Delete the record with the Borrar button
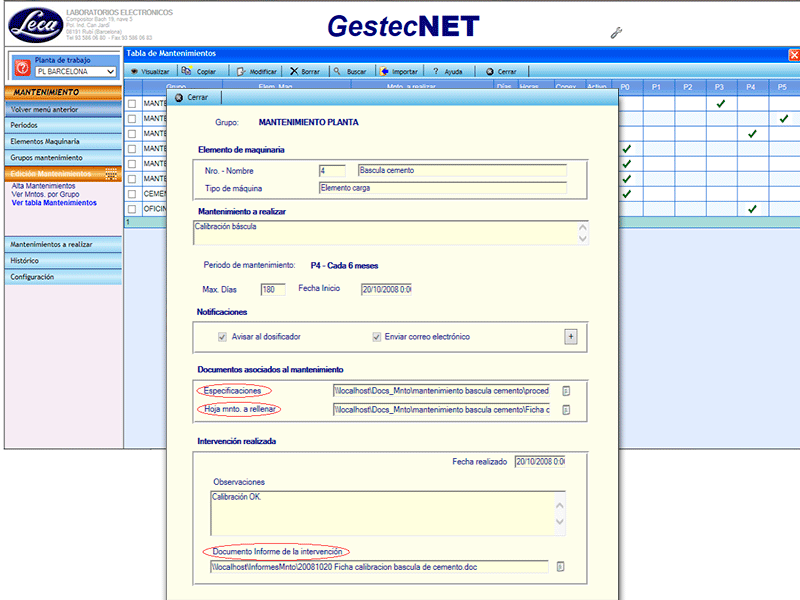The height and width of the screenshot is (600, 800). (x=305, y=71)
